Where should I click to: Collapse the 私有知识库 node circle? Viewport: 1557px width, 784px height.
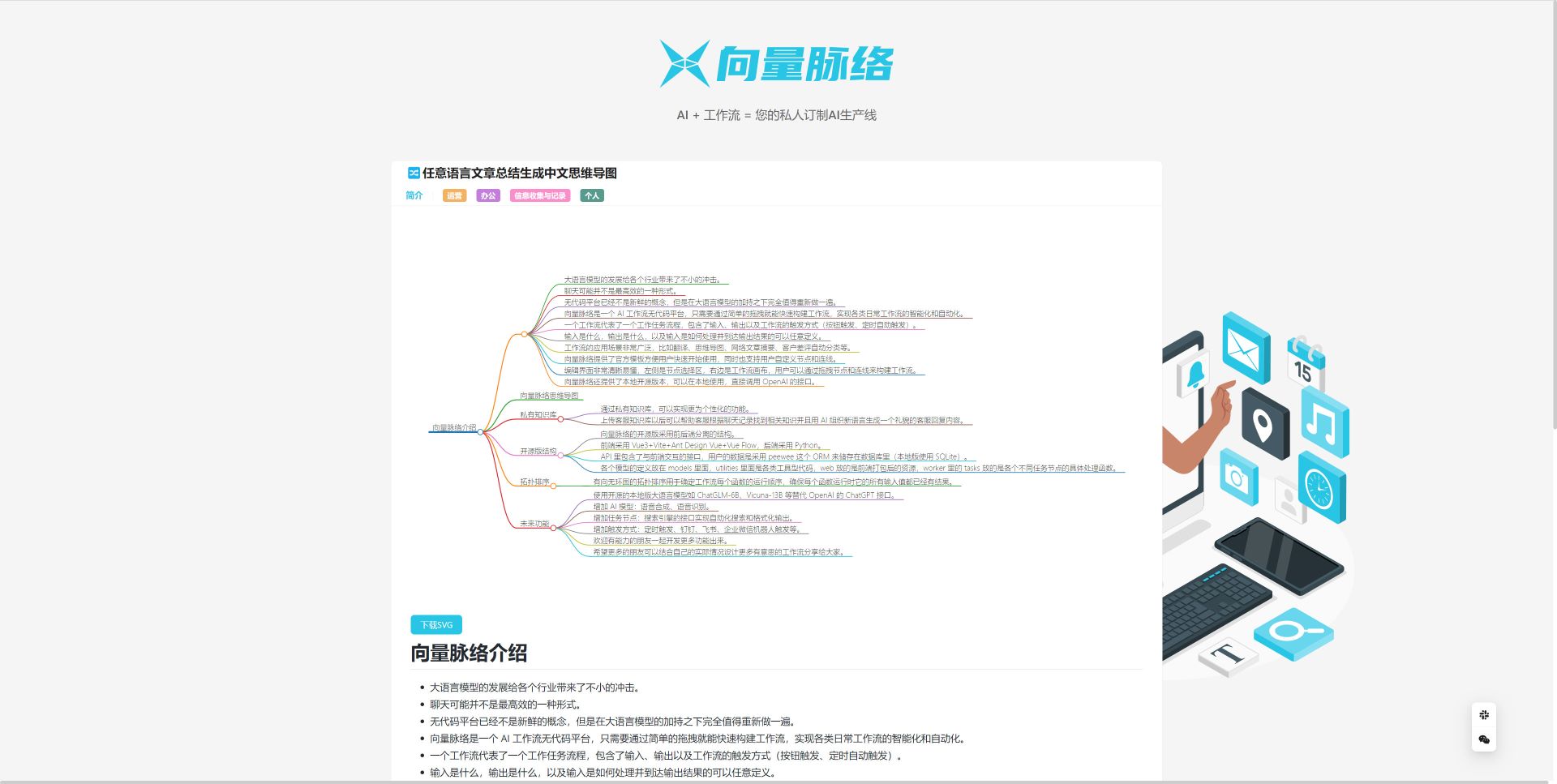(x=560, y=419)
